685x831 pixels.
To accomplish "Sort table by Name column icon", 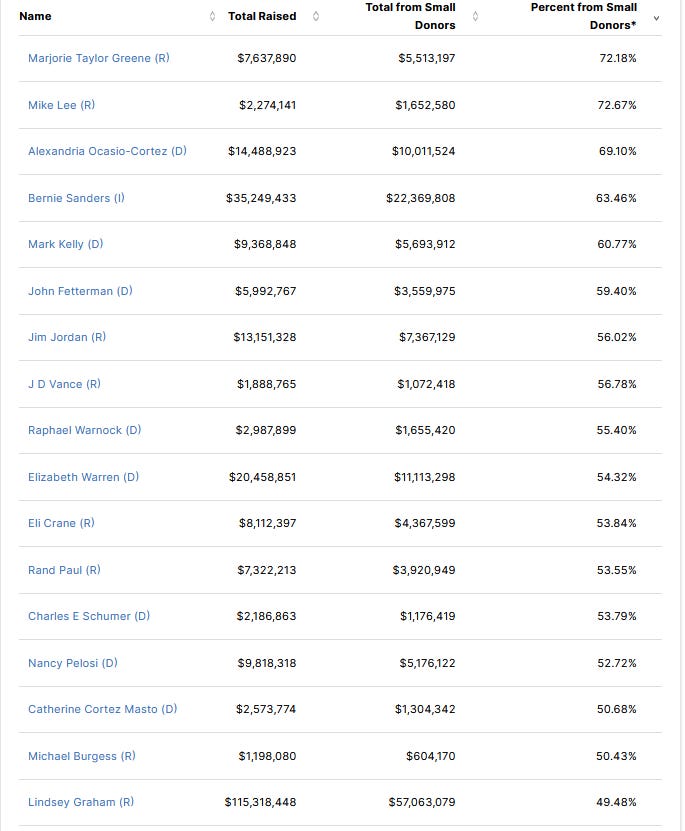I will click(212, 16).
